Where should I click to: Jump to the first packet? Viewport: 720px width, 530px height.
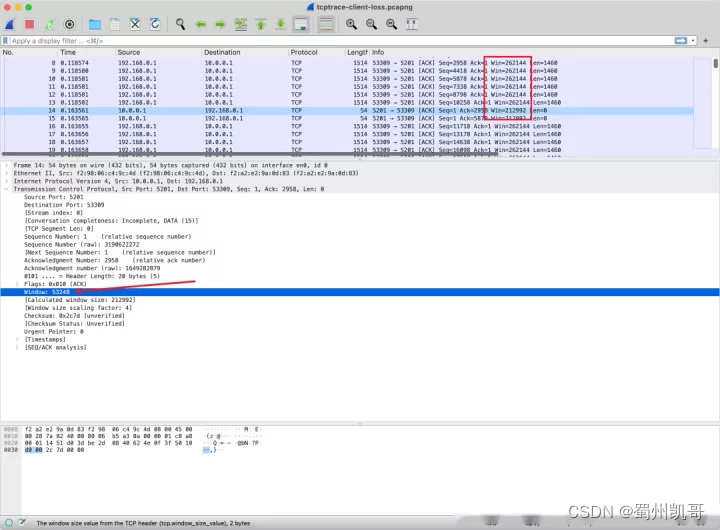(261, 24)
